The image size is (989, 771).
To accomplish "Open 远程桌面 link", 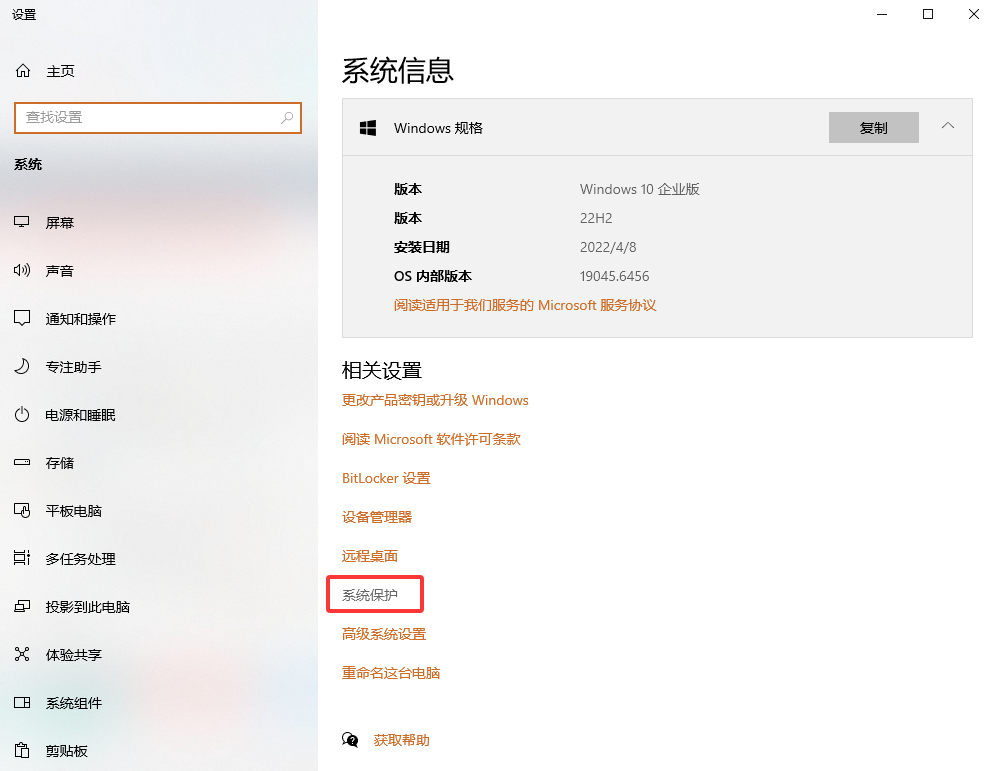I will (x=370, y=556).
